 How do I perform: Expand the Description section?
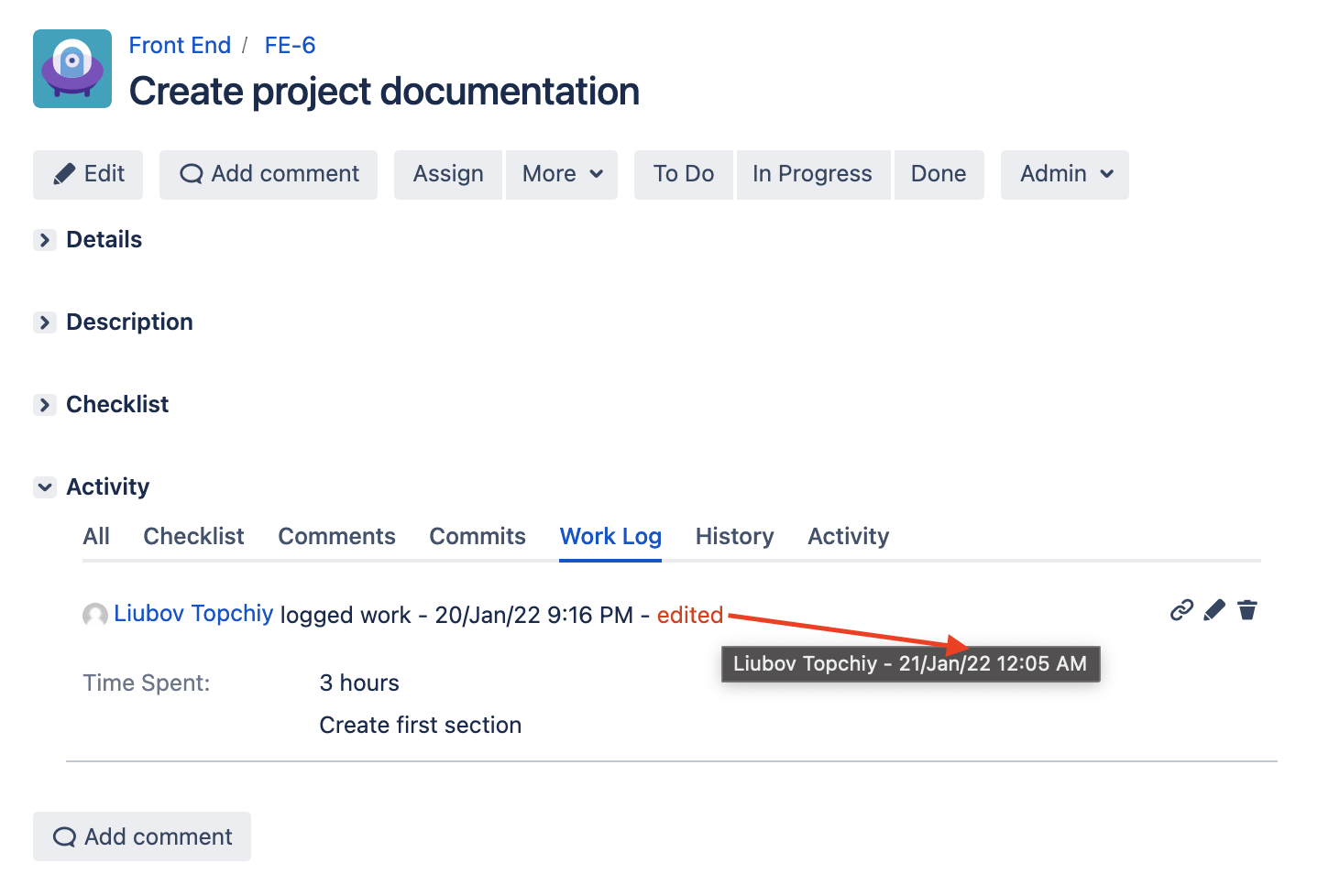tap(45, 322)
